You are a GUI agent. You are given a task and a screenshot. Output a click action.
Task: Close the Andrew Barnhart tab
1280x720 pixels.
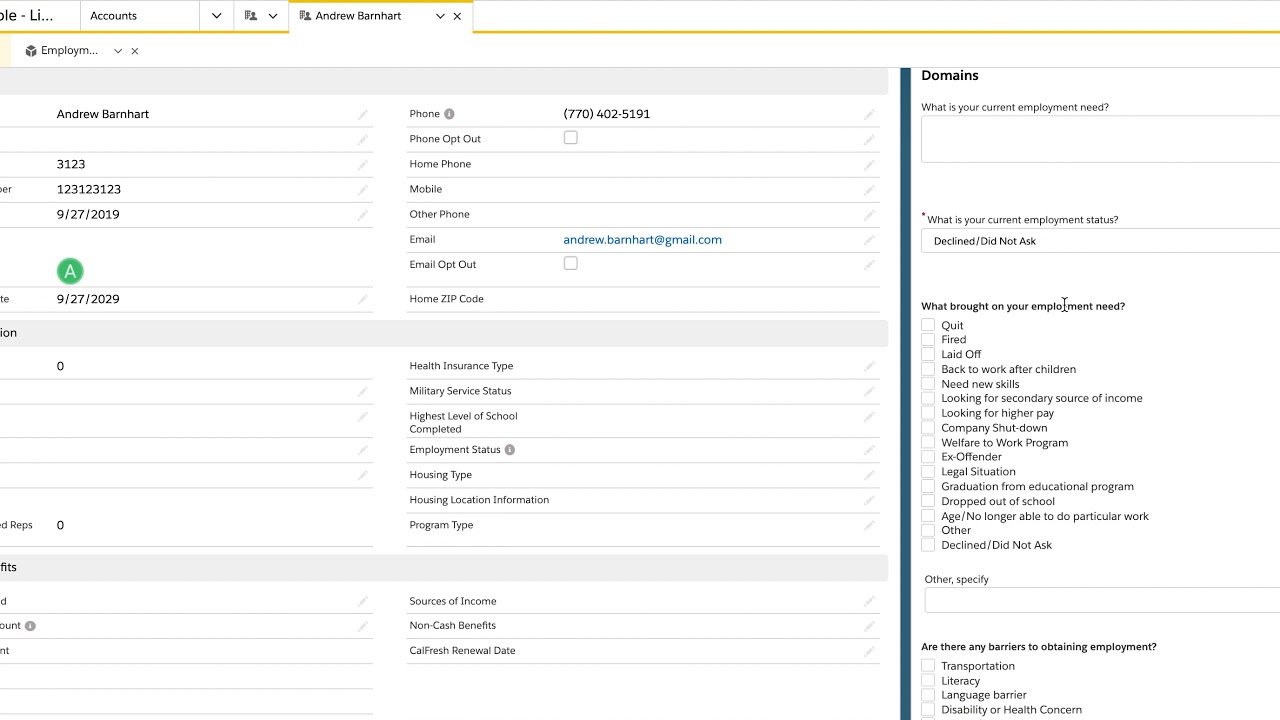click(457, 16)
